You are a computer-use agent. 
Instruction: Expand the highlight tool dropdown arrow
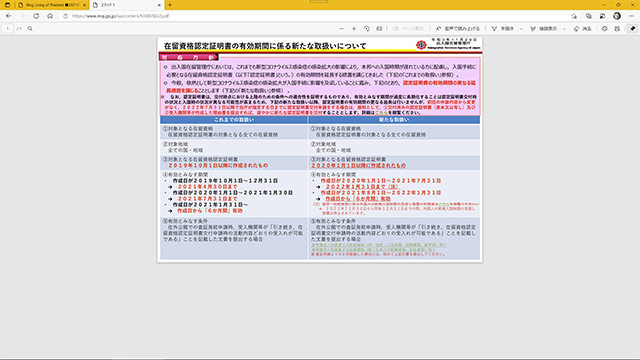click(x=564, y=29)
